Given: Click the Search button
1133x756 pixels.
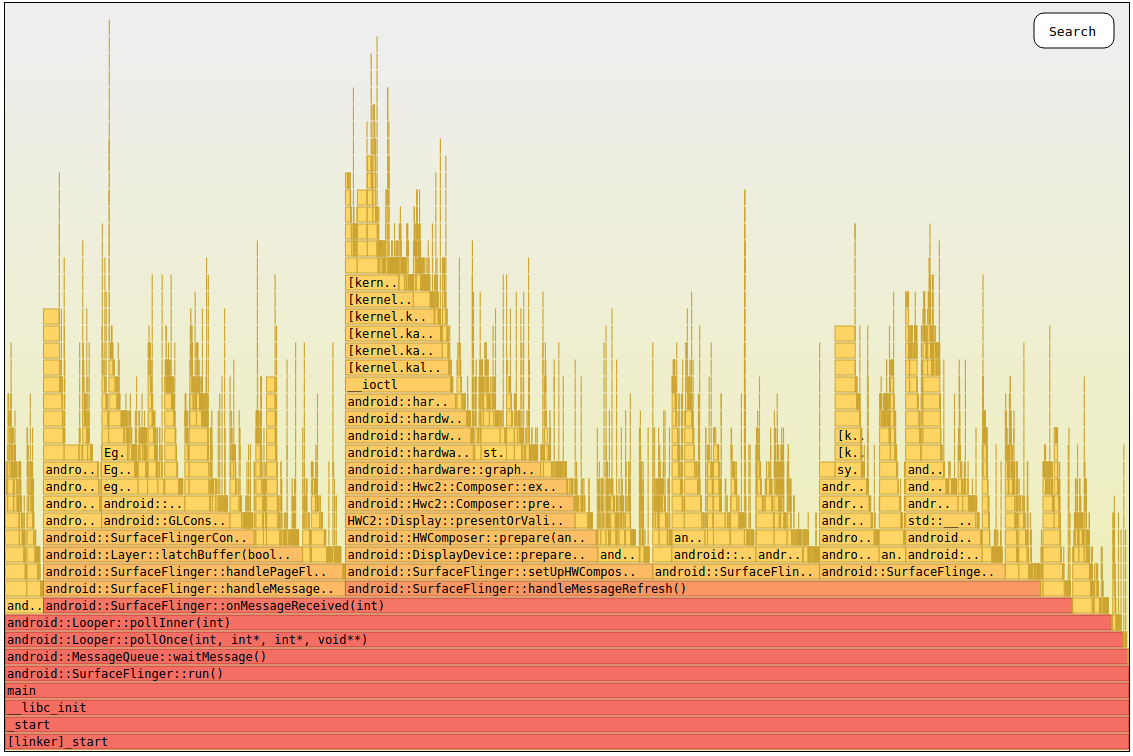Looking at the screenshot, I should (x=1073, y=31).
